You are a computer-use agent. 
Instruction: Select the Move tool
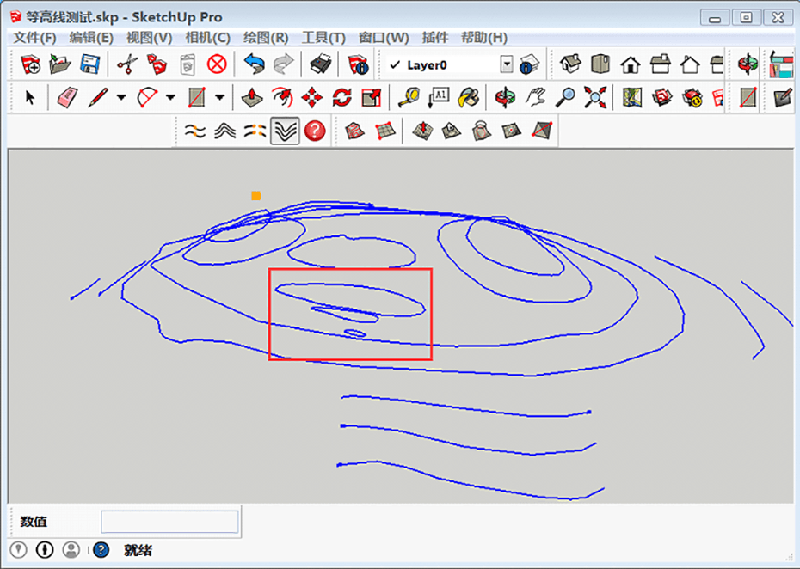tap(312, 97)
